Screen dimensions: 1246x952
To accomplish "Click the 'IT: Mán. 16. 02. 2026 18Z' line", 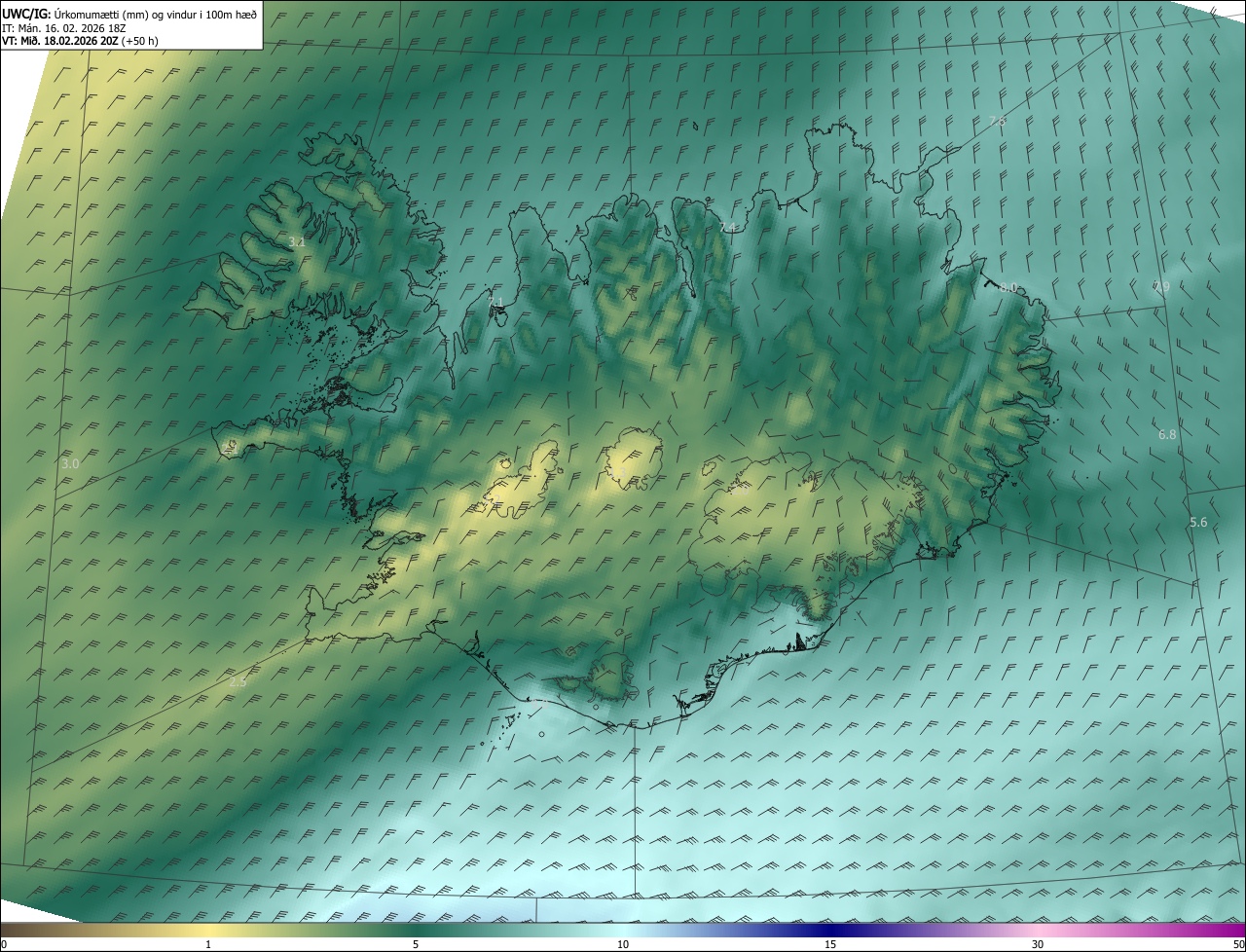I will pos(63,28).
